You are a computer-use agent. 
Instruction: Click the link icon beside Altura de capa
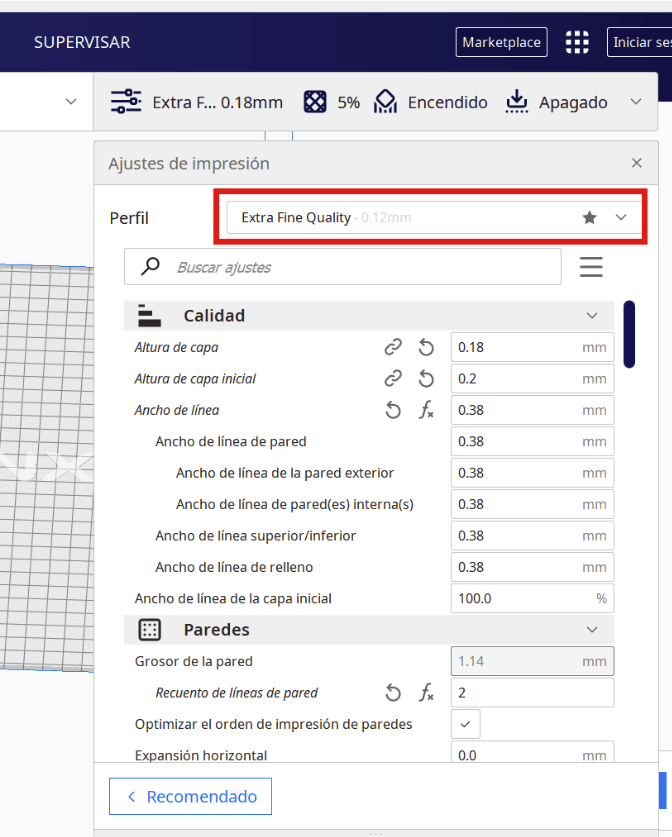pyautogui.click(x=394, y=347)
